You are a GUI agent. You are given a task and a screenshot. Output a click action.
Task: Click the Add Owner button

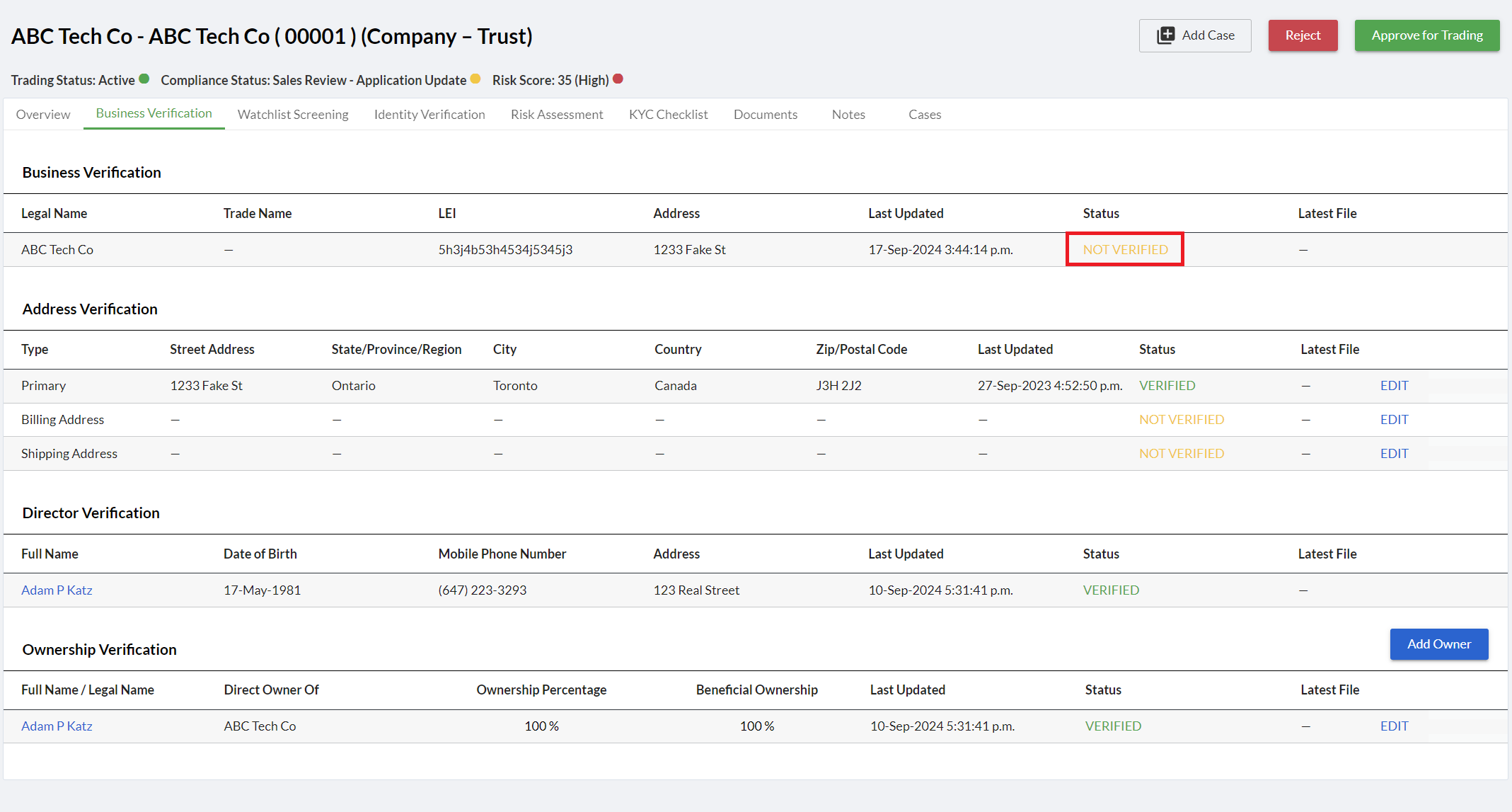pos(1438,644)
